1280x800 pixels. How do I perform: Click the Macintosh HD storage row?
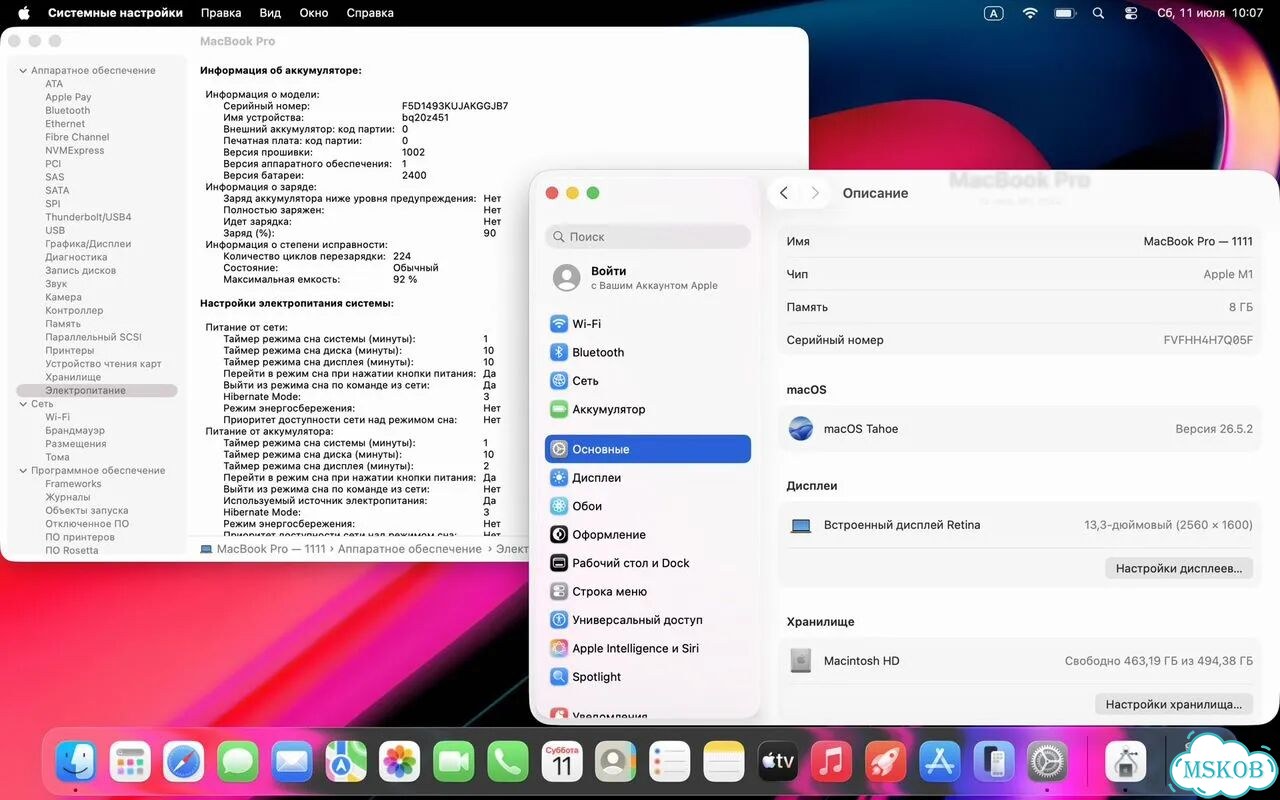tap(1020, 661)
